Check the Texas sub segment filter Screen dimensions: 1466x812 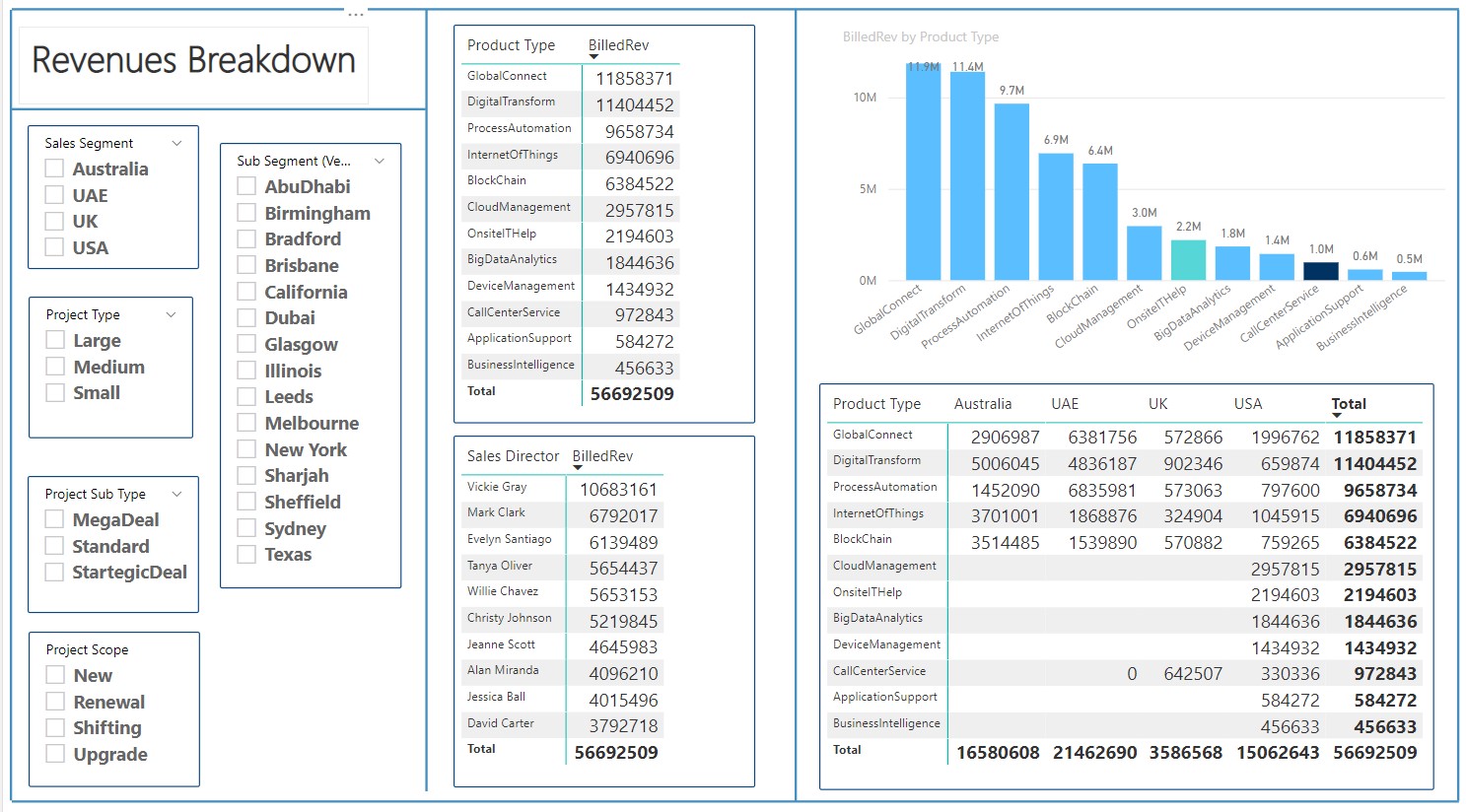point(246,554)
